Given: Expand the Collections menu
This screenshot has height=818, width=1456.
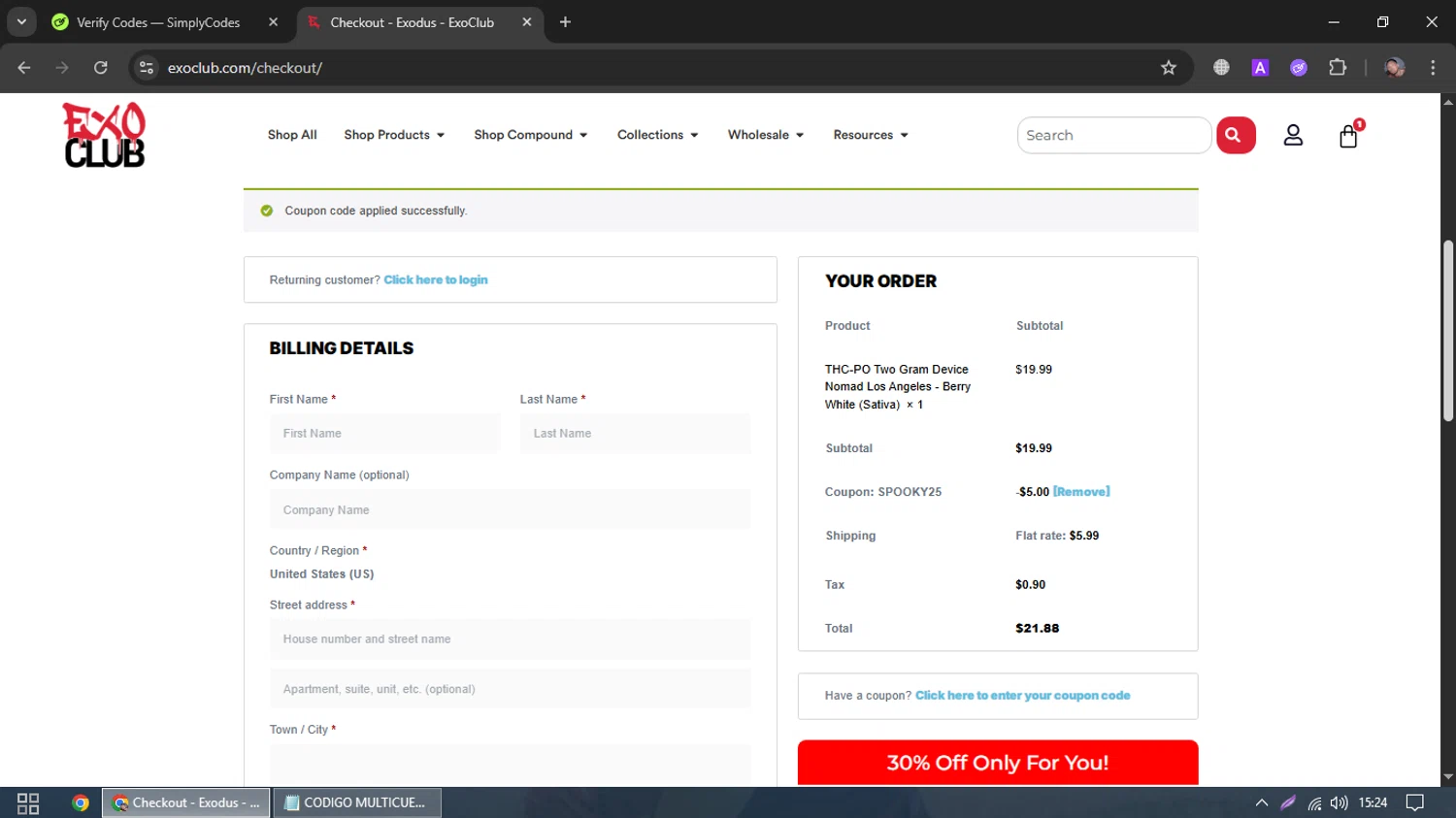Looking at the screenshot, I should pyautogui.click(x=658, y=135).
